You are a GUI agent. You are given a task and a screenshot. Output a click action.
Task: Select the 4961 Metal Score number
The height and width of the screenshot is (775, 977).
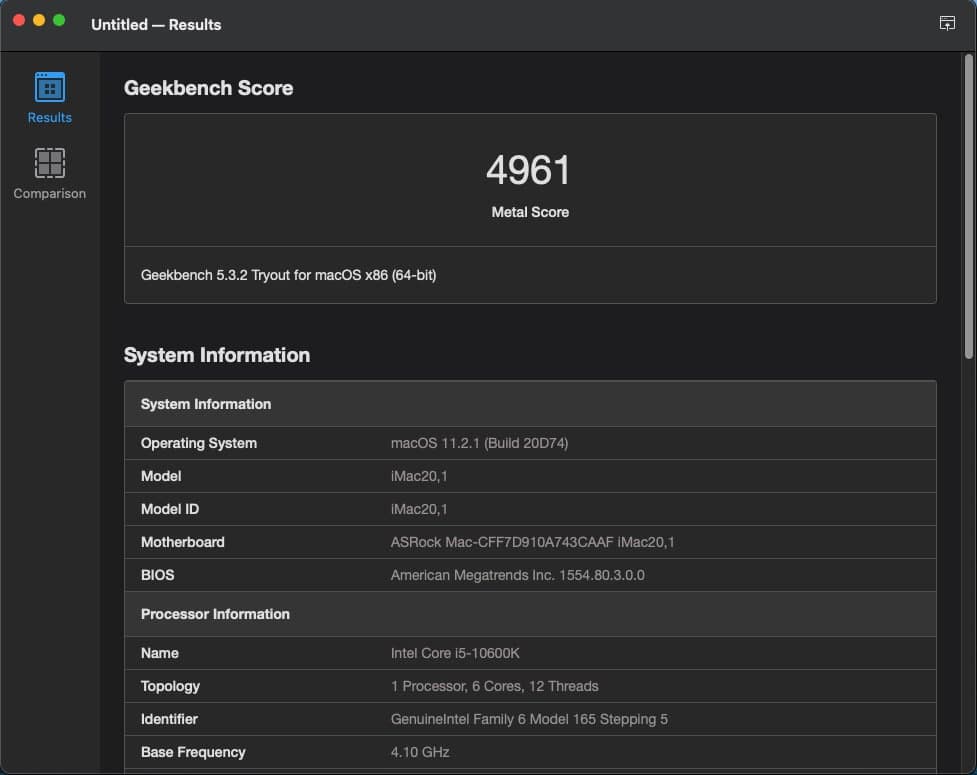click(528, 170)
